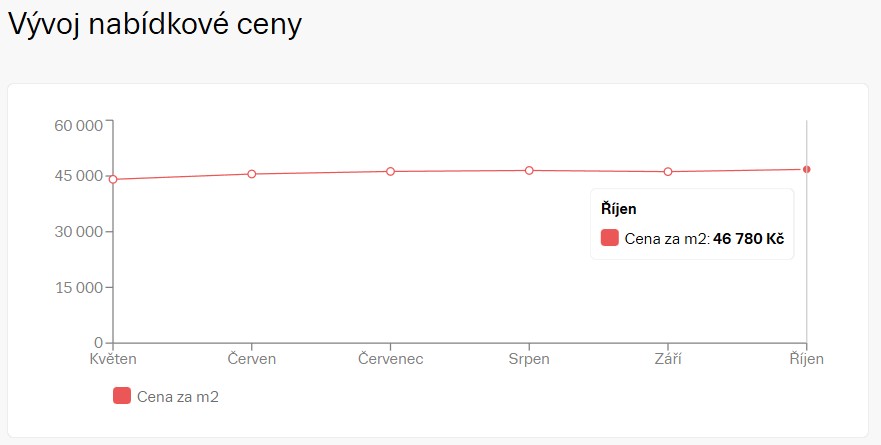
Task: Select the Červenec data point on chart
Action: (x=390, y=171)
